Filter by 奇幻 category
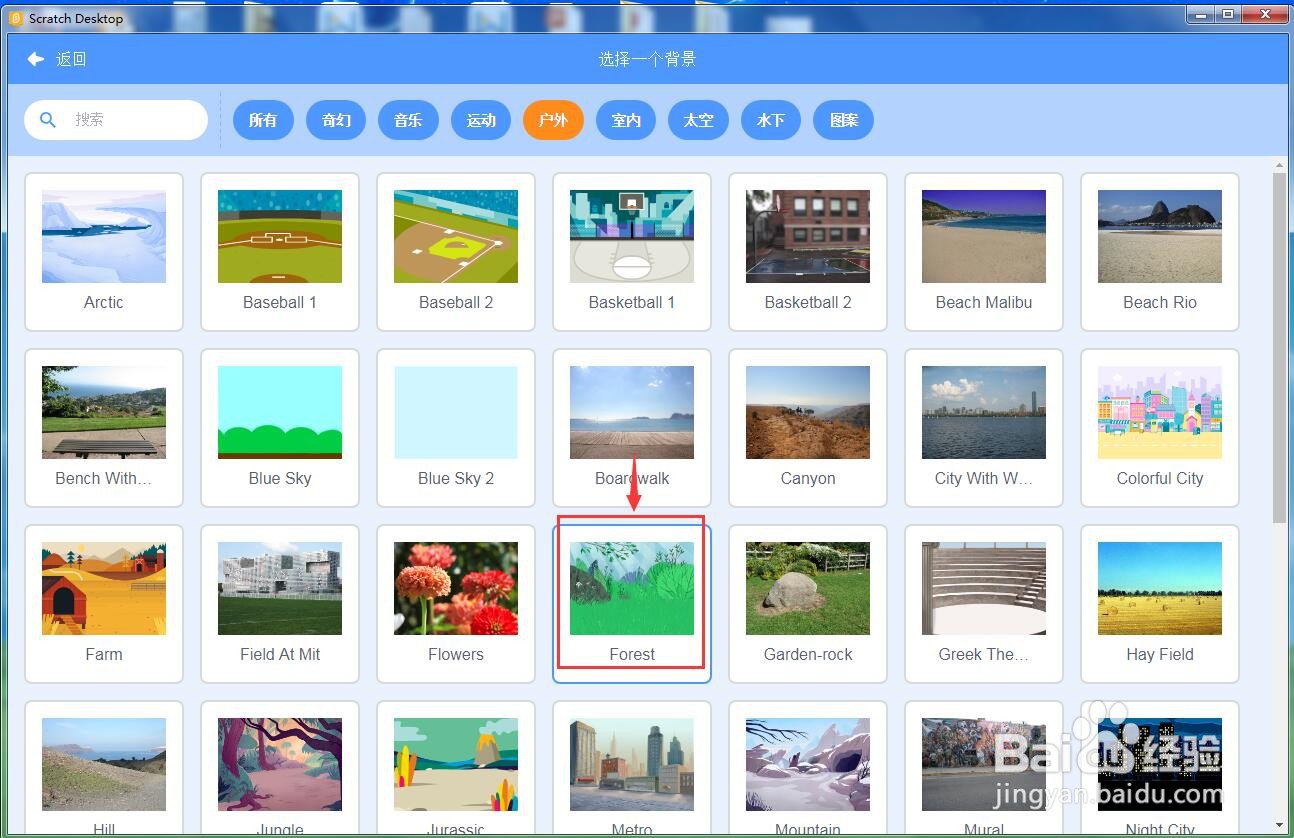Image resolution: width=1294 pixels, height=838 pixels. (x=336, y=120)
